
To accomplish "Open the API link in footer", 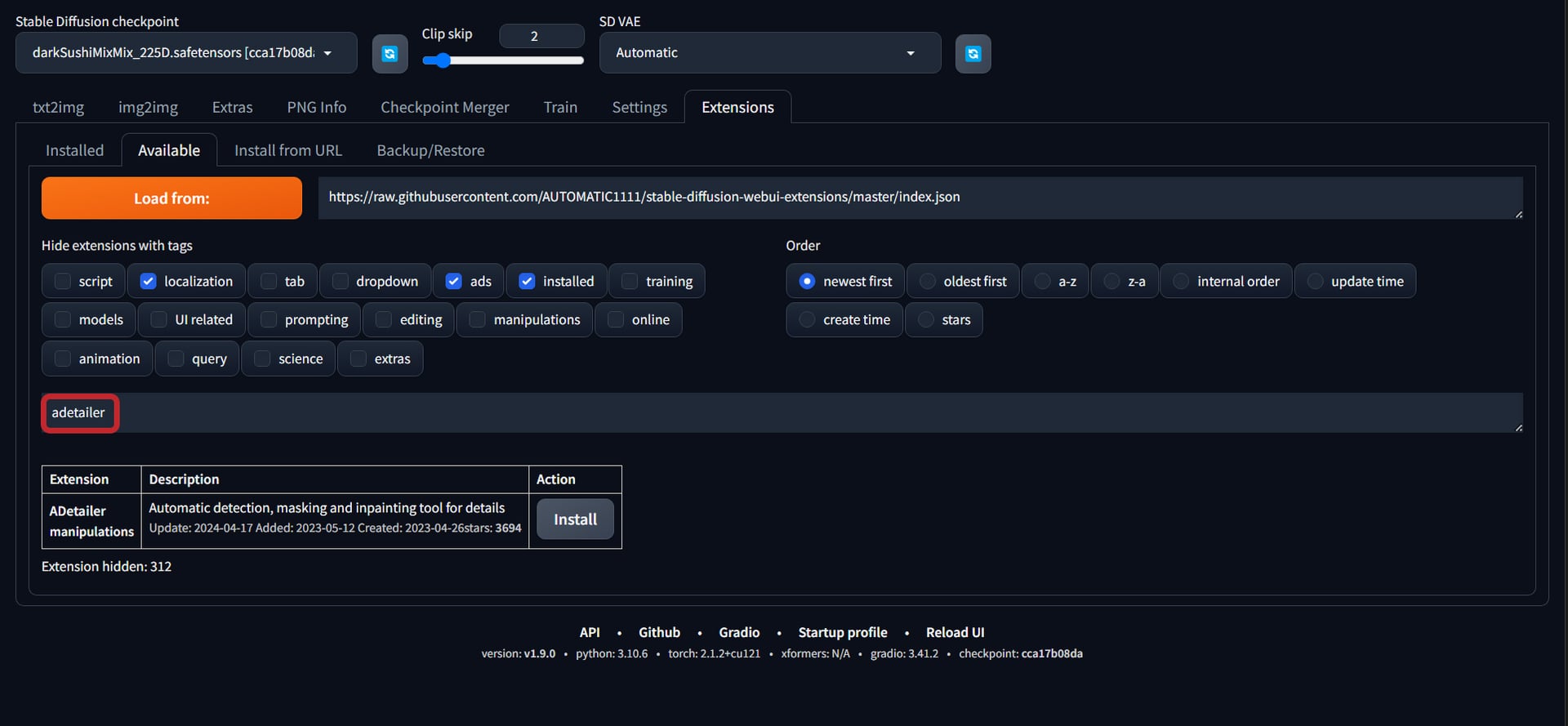I will pos(590,632).
